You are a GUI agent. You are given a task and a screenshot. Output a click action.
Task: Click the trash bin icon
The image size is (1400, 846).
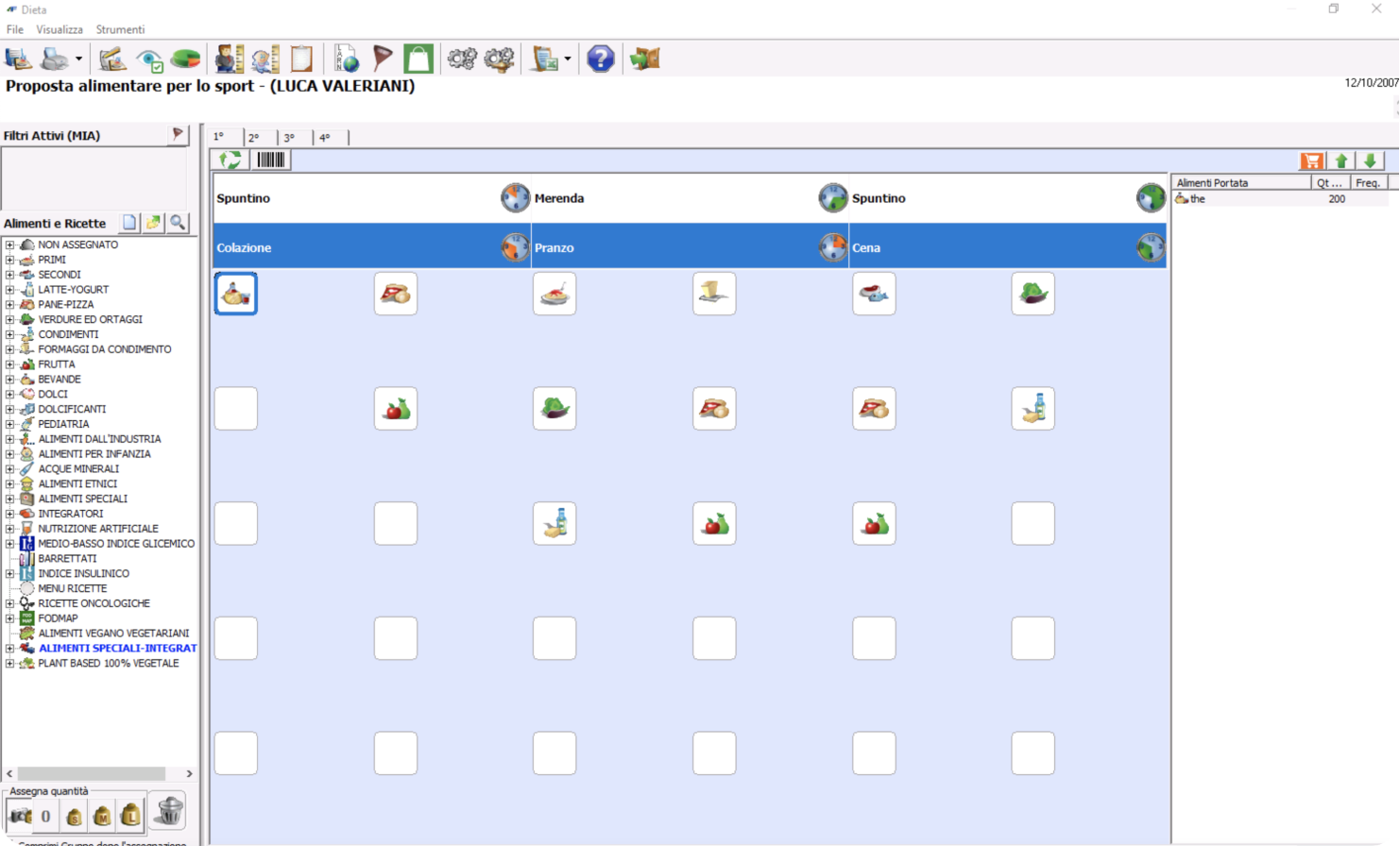pyautogui.click(x=169, y=811)
